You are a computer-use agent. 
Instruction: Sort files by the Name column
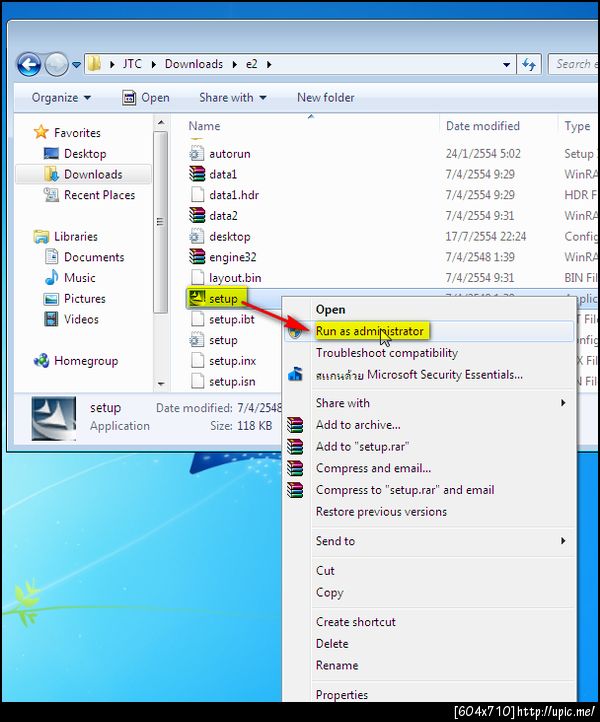click(x=204, y=126)
